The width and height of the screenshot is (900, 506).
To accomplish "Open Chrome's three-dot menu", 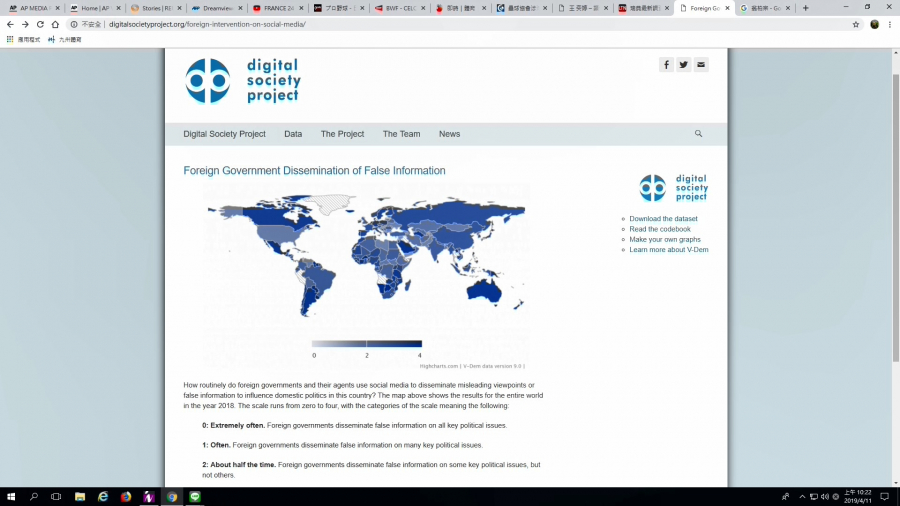I will pos(890,24).
